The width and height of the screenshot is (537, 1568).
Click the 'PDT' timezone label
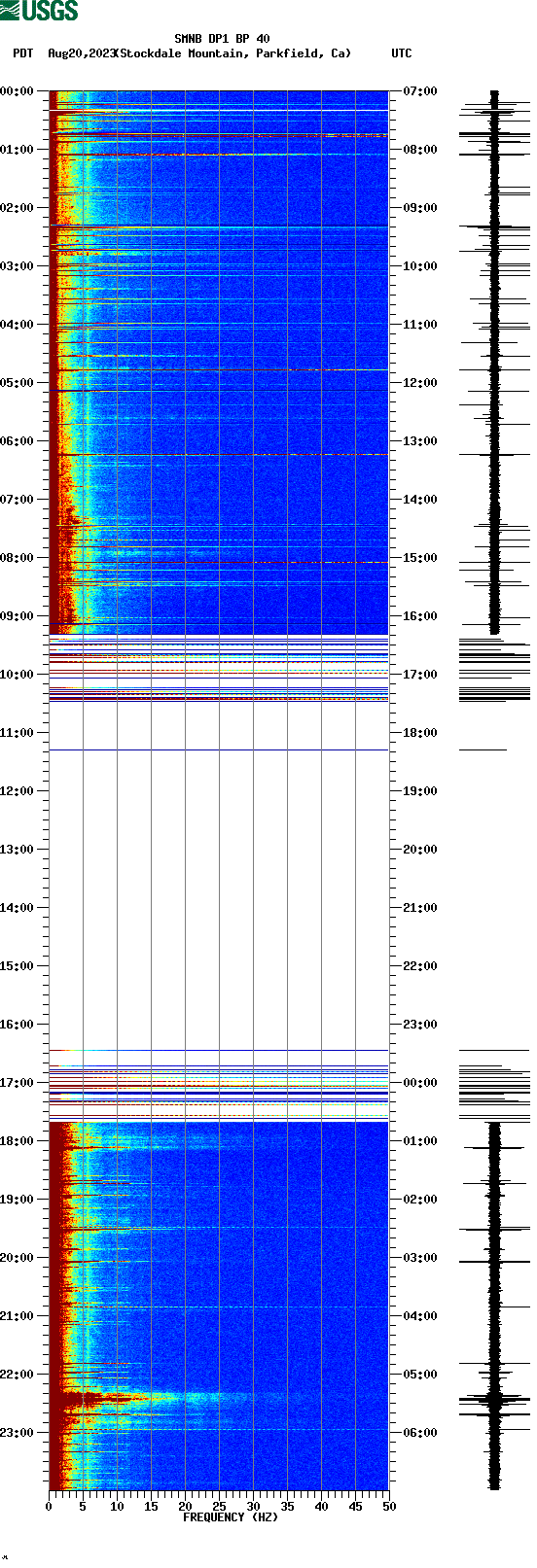click(x=23, y=53)
